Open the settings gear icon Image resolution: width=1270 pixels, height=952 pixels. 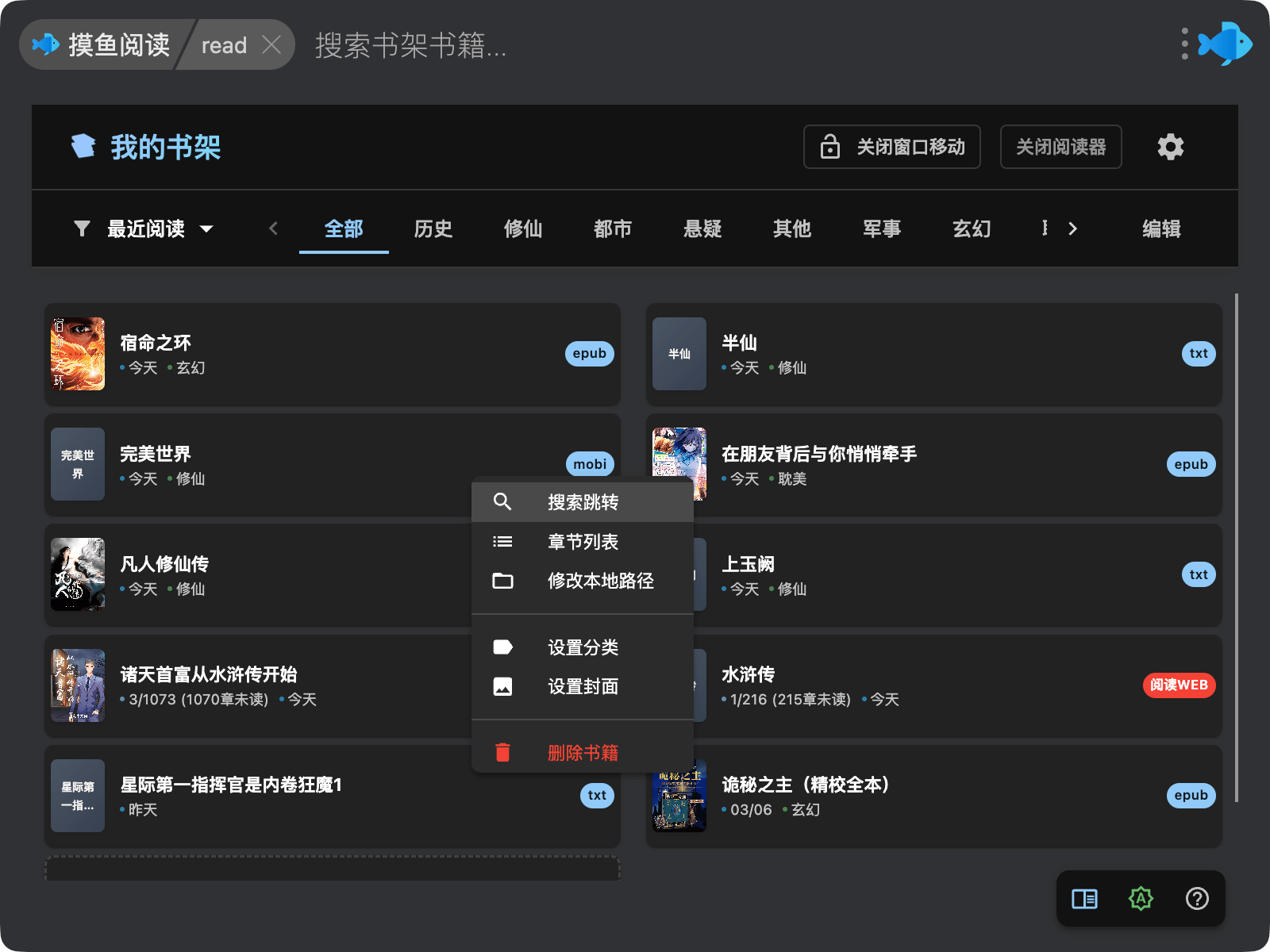pyautogui.click(x=1170, y=147)
